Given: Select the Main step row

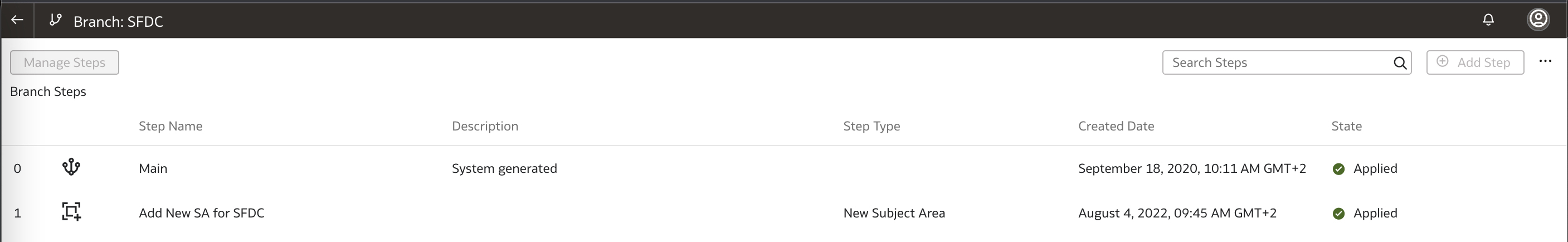Looking at the screenshot, I should [153, 168].
